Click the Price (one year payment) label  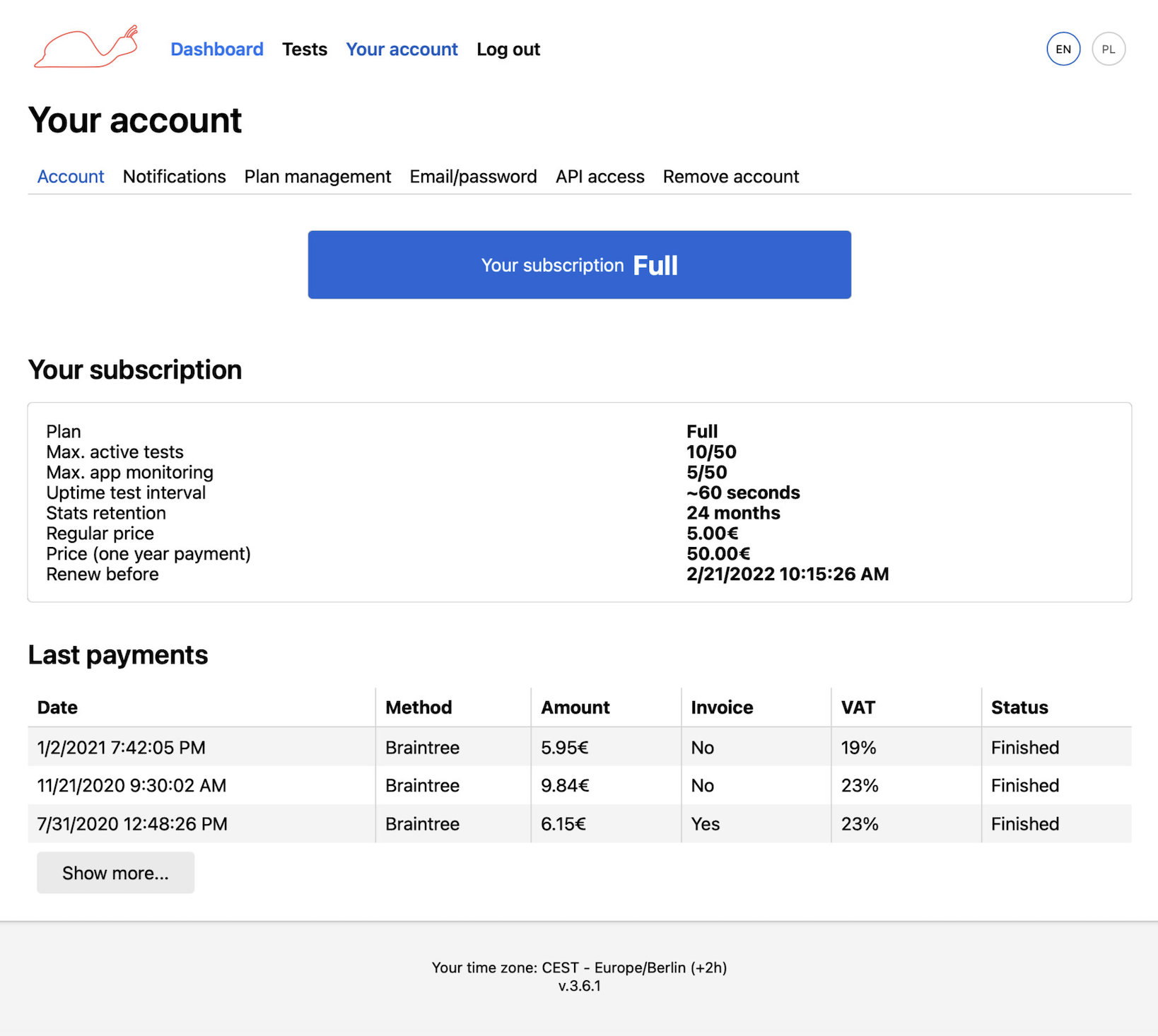click(148, 553)
